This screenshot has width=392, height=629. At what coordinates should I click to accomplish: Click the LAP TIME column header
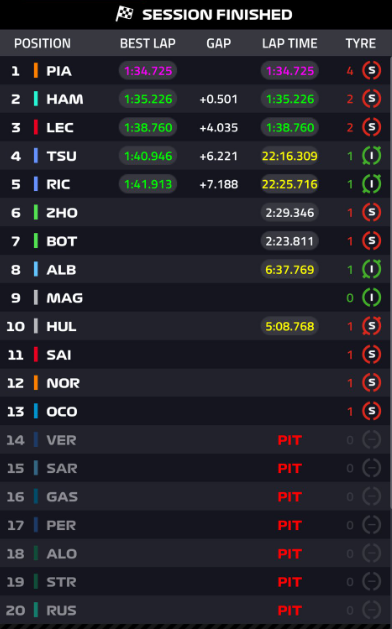click(x=290, y=43)
